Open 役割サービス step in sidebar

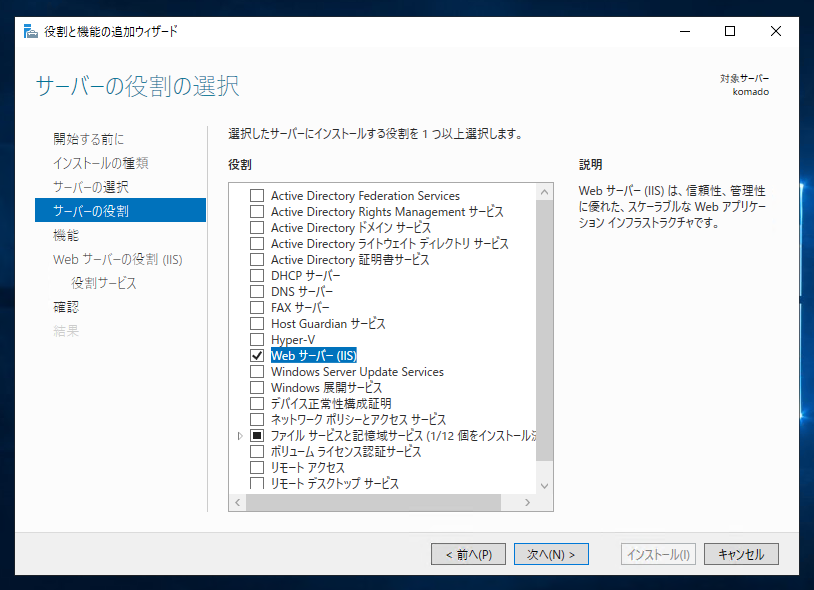click(x=104, y=283)
